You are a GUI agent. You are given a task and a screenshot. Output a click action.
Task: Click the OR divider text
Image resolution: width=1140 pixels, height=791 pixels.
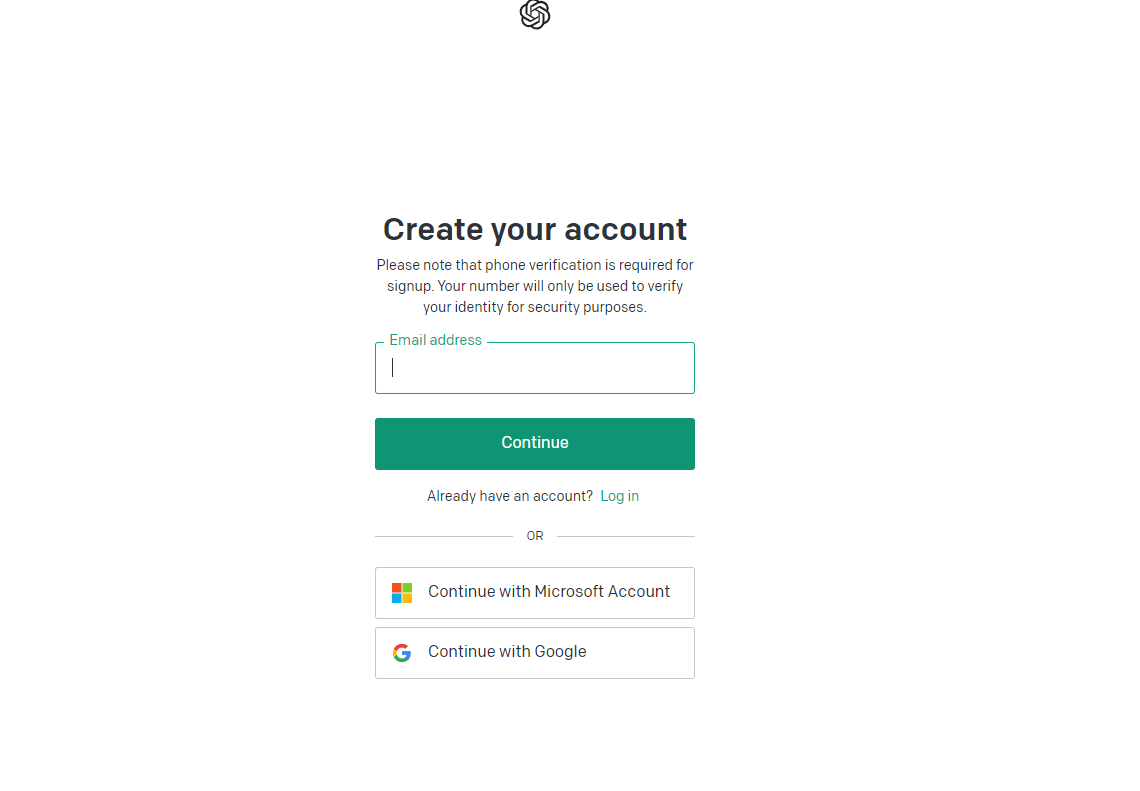[x=535, y=536]
